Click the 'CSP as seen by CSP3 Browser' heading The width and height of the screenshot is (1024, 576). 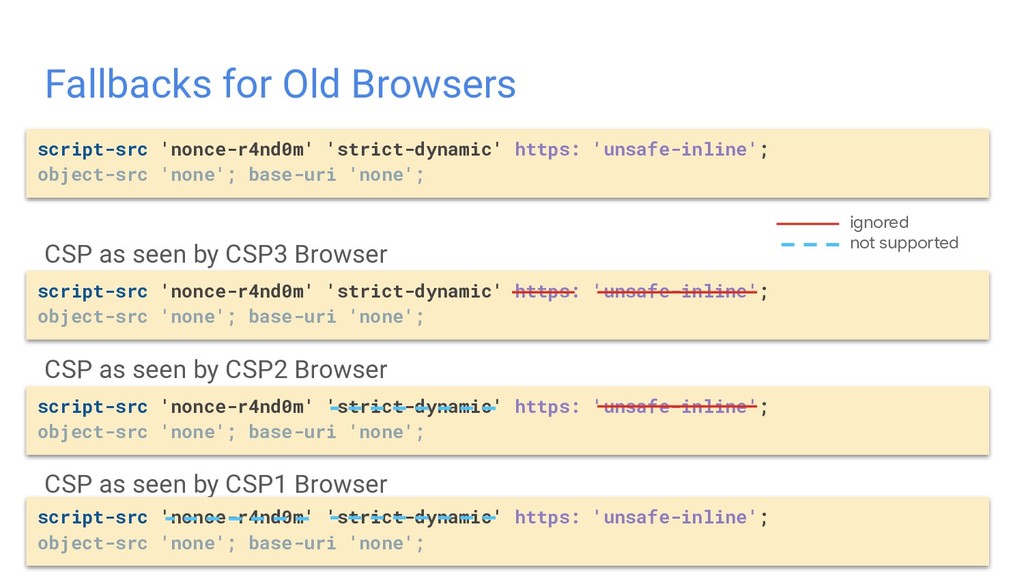pyautogui.click(x=216, y=254)
